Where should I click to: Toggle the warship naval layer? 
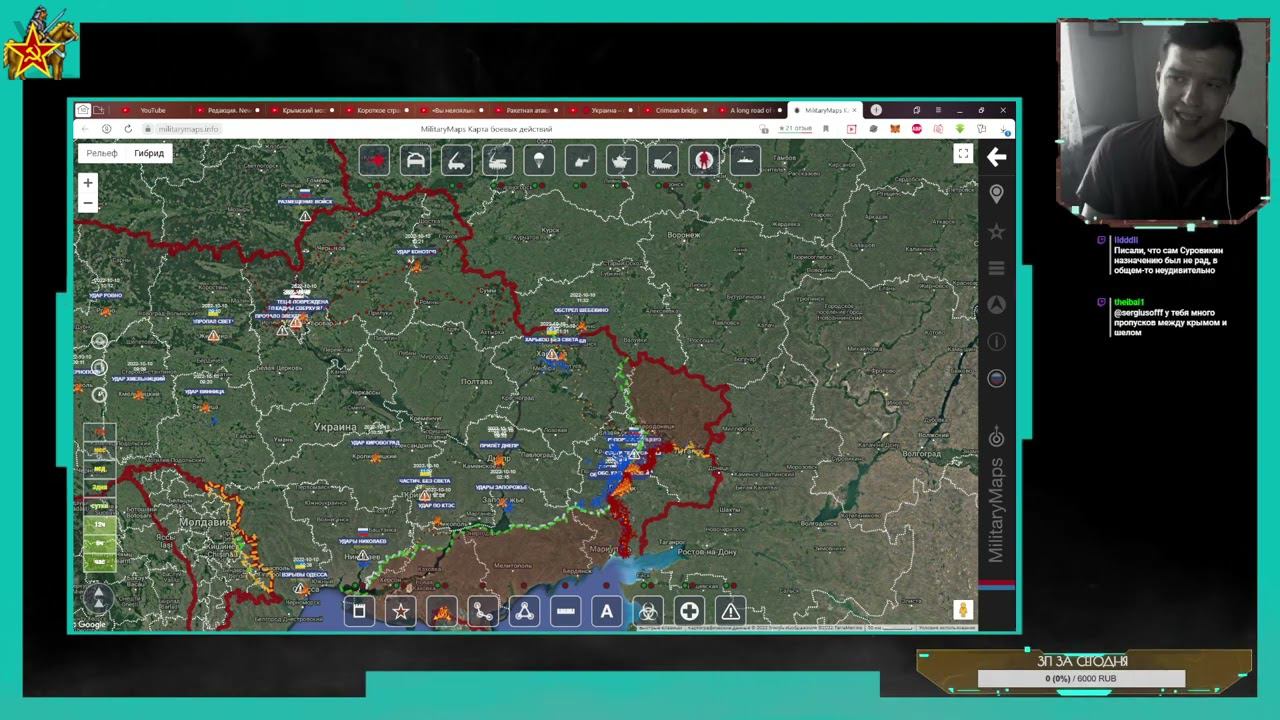click(745, 160)
